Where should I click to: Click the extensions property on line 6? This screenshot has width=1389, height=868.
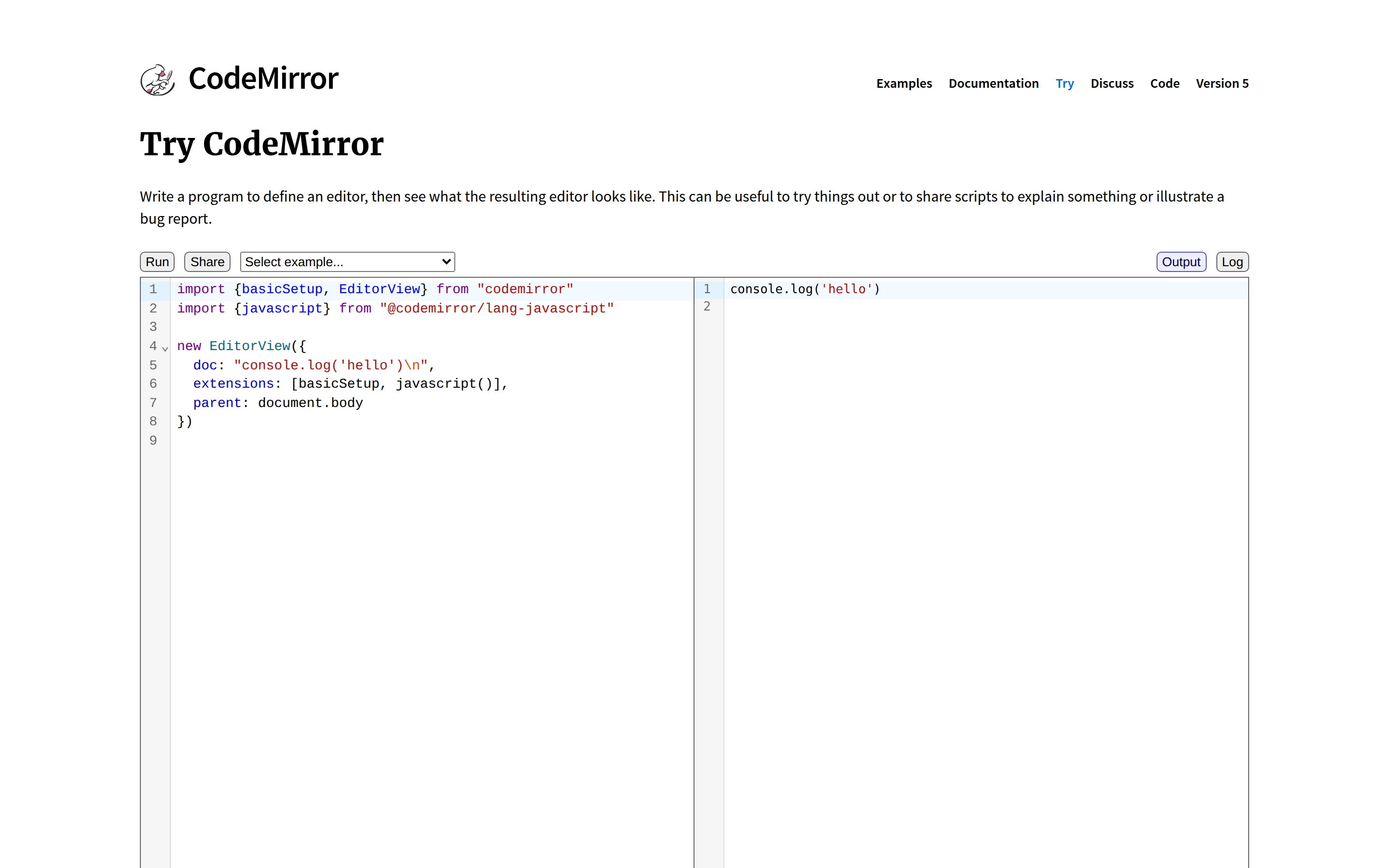click(x=233, y=383)
